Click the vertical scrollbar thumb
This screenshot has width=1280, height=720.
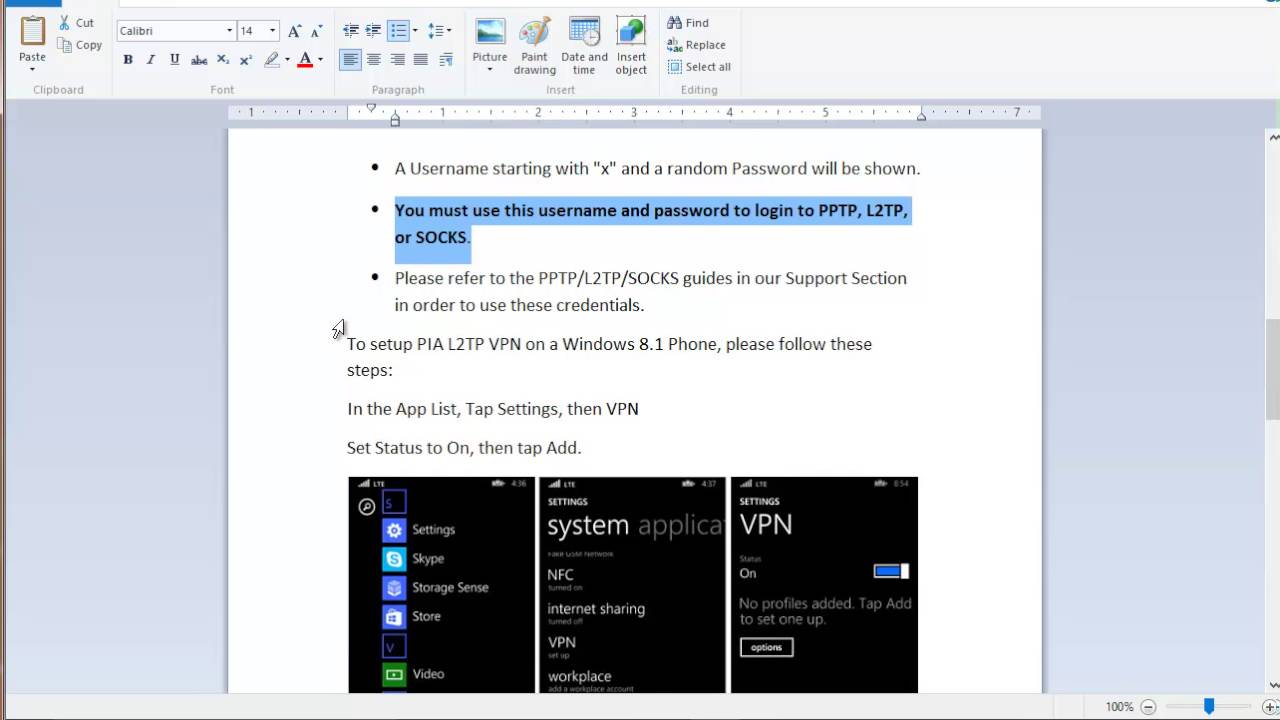(1273, 369)
